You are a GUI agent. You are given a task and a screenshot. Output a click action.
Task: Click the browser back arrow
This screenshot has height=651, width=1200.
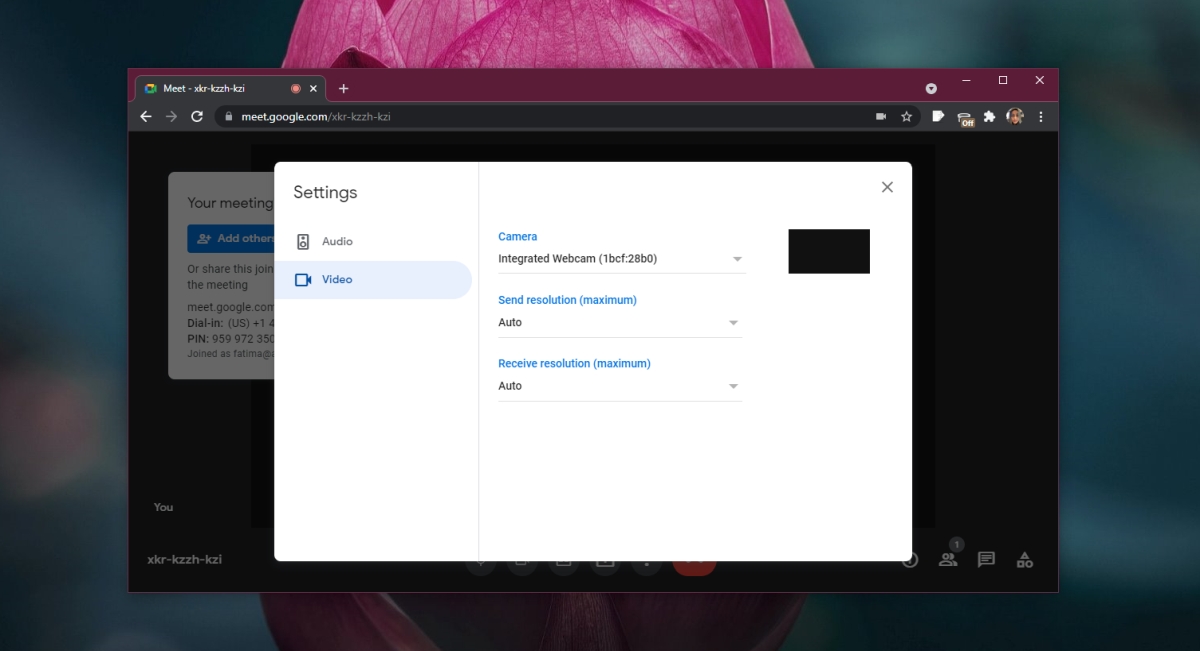coord(145,116)
